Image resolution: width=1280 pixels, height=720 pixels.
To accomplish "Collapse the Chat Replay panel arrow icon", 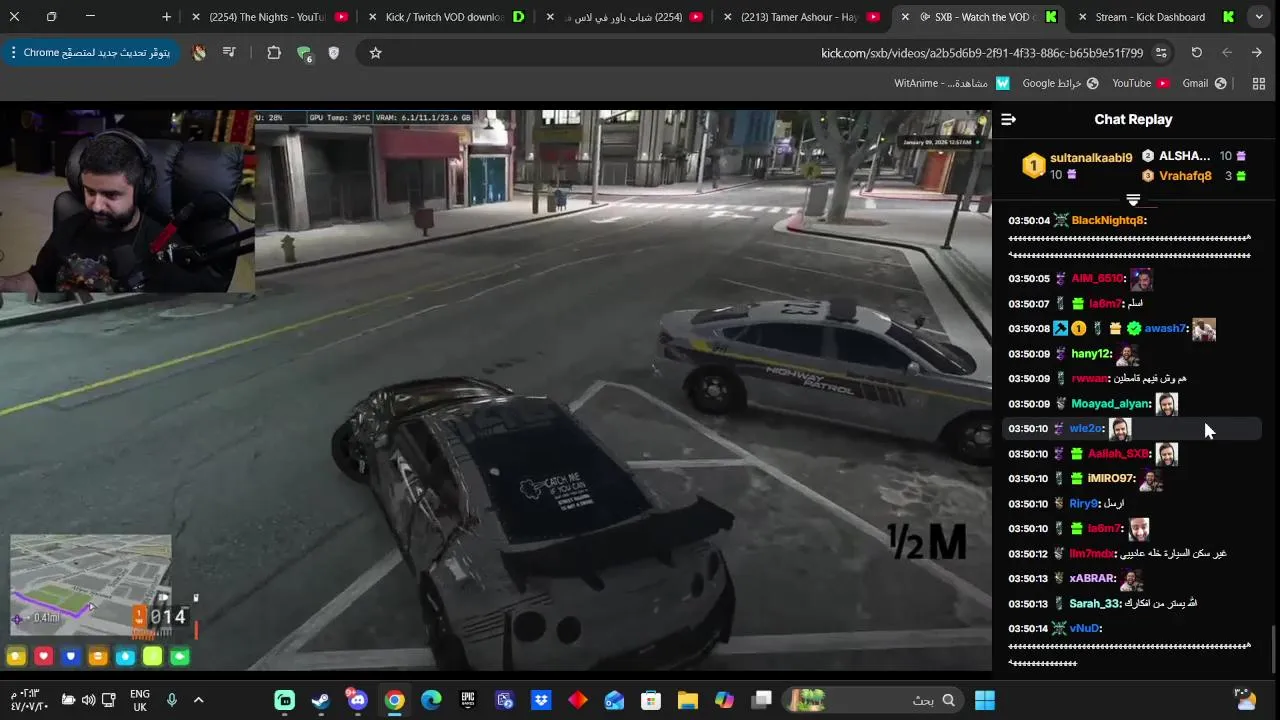I will [1008, 119].
